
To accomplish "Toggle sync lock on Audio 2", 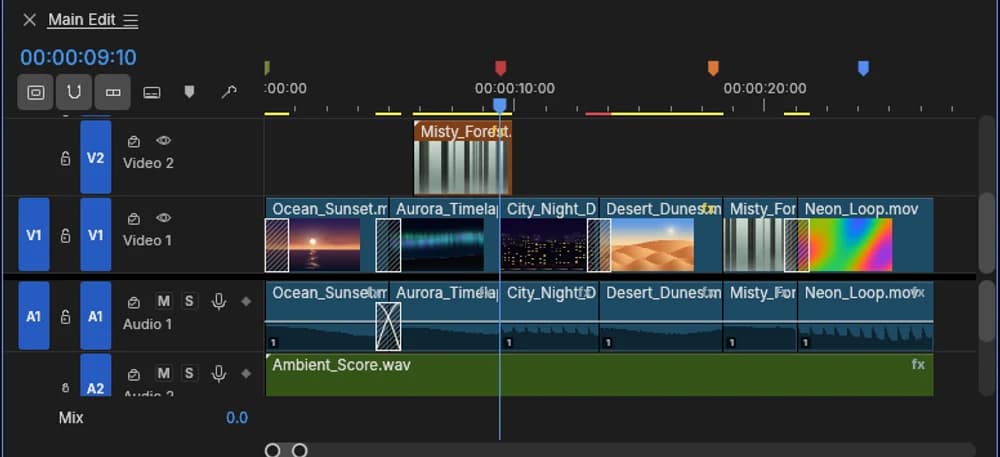I will click(133, 374).
